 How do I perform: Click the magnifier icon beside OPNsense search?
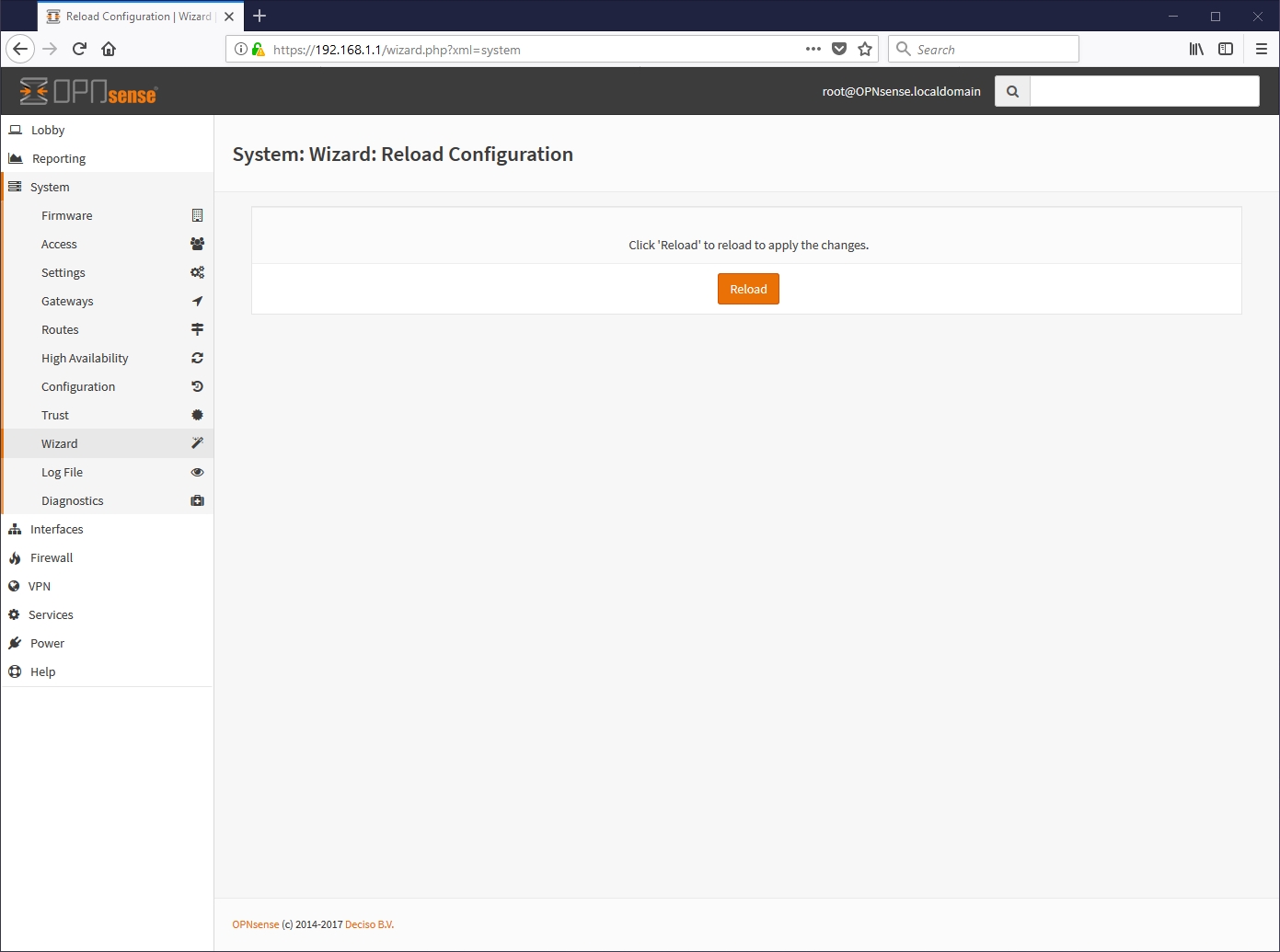1012,91
